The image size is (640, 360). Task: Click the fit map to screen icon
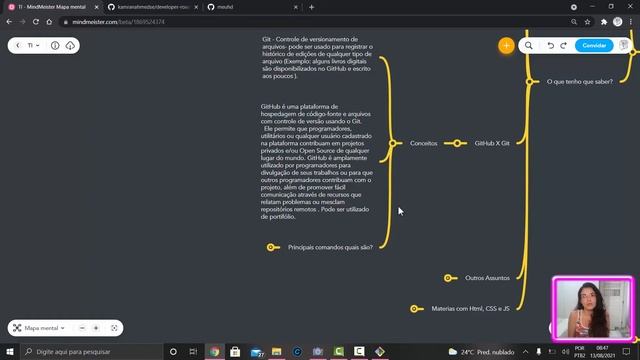[114, 328]
